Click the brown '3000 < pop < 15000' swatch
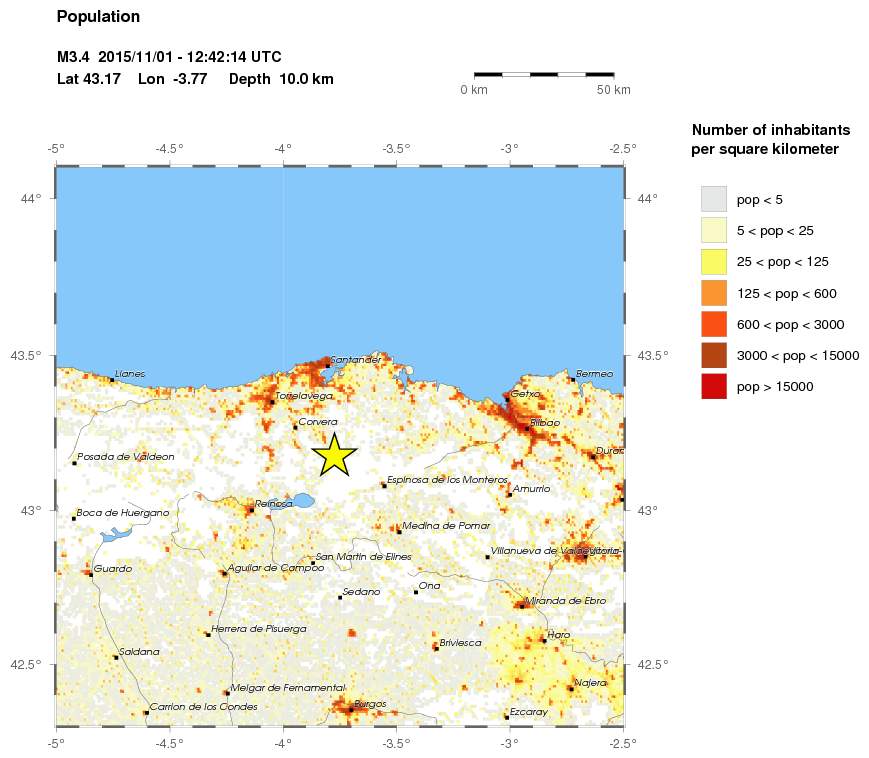This screenshot has width=869, height=758. click(x=714, y=355)
